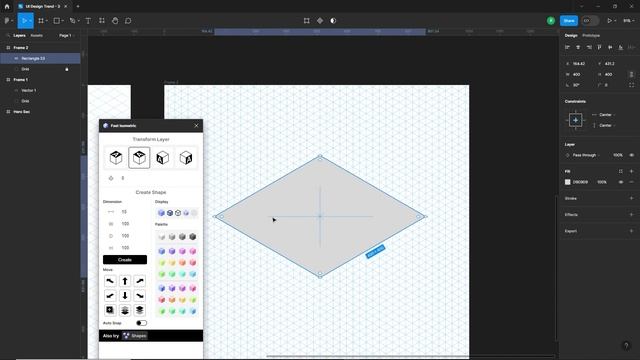Select the Pen tool
The height and width of the screenshot is (360, 640).
click(x=72, y=21)
